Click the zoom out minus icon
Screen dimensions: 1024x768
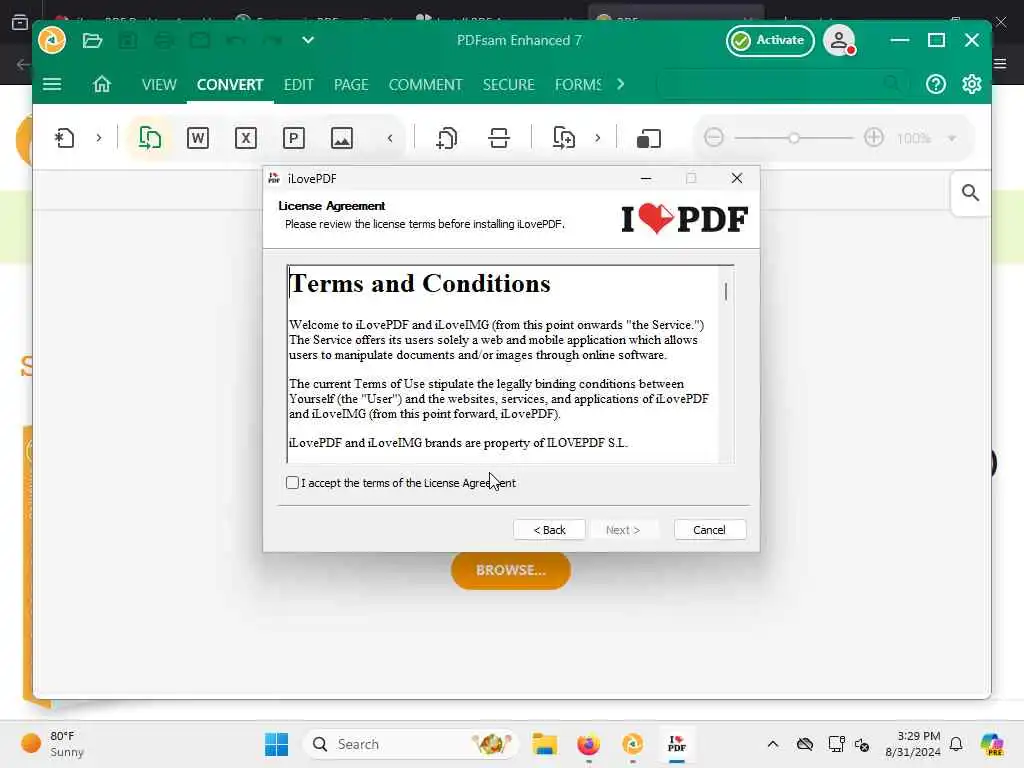[x=714, y=138]
